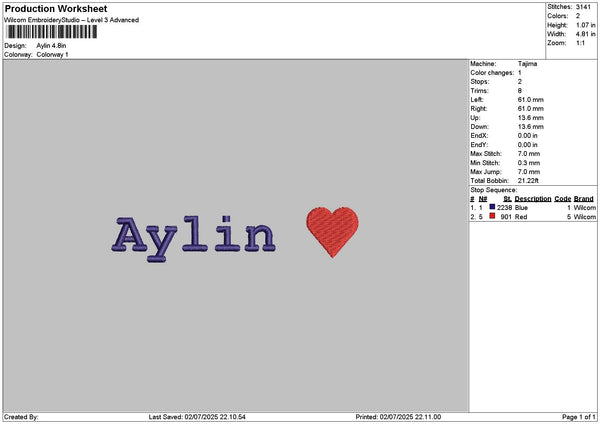Viewport: 600px width, 424px height.
Task: Click the Max Jump value 7.0 mm
Action: (x=529, y=172)
